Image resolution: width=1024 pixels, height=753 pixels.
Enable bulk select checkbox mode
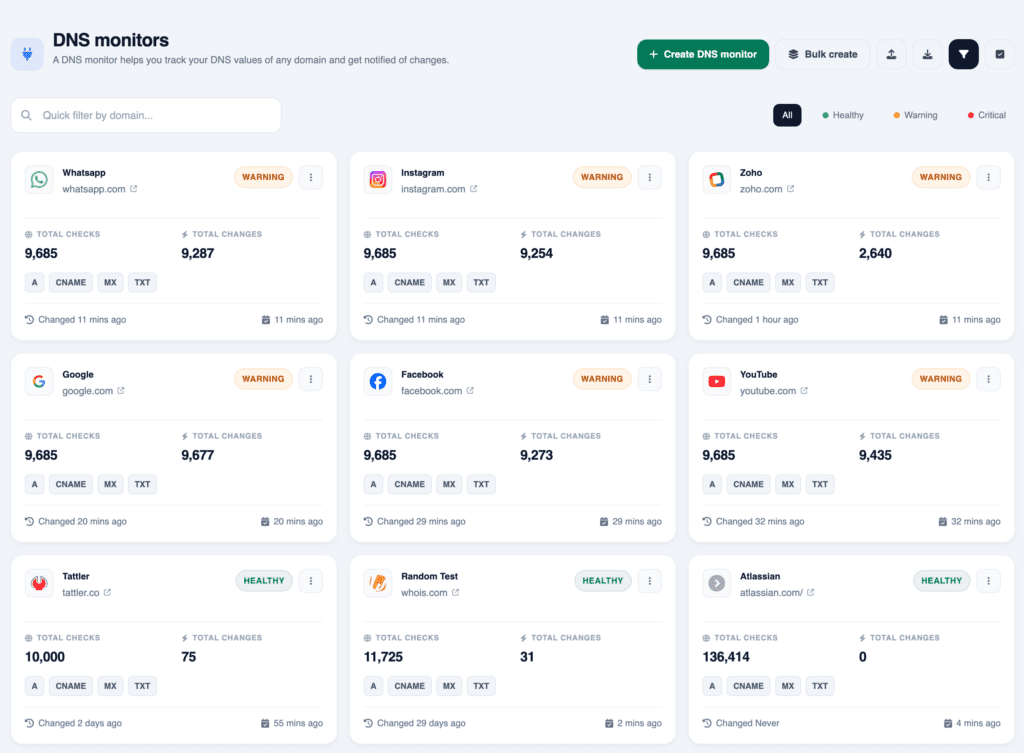[x=999, y=54]
